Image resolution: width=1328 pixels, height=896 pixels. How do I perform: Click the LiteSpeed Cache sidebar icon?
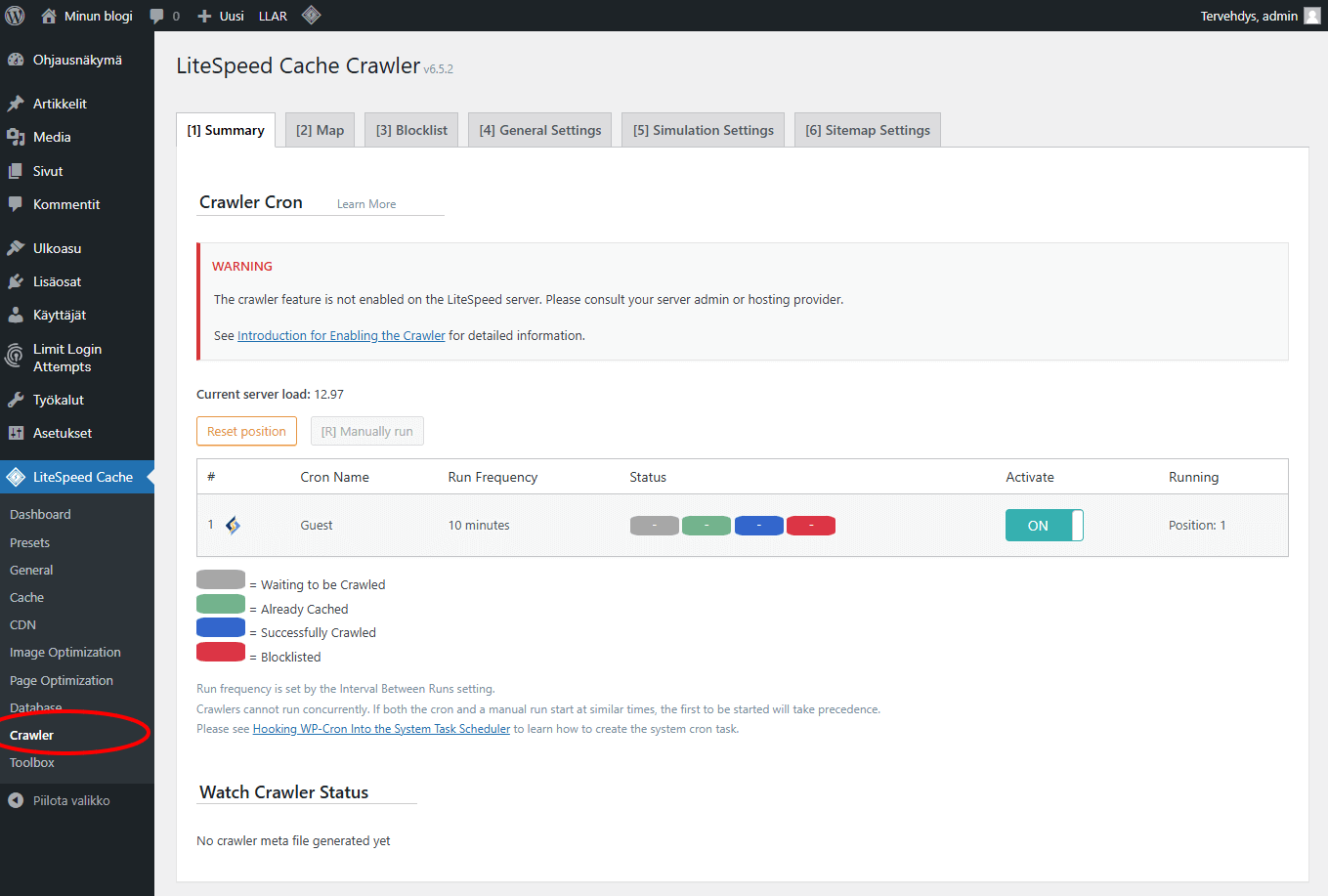click(16, 477)
